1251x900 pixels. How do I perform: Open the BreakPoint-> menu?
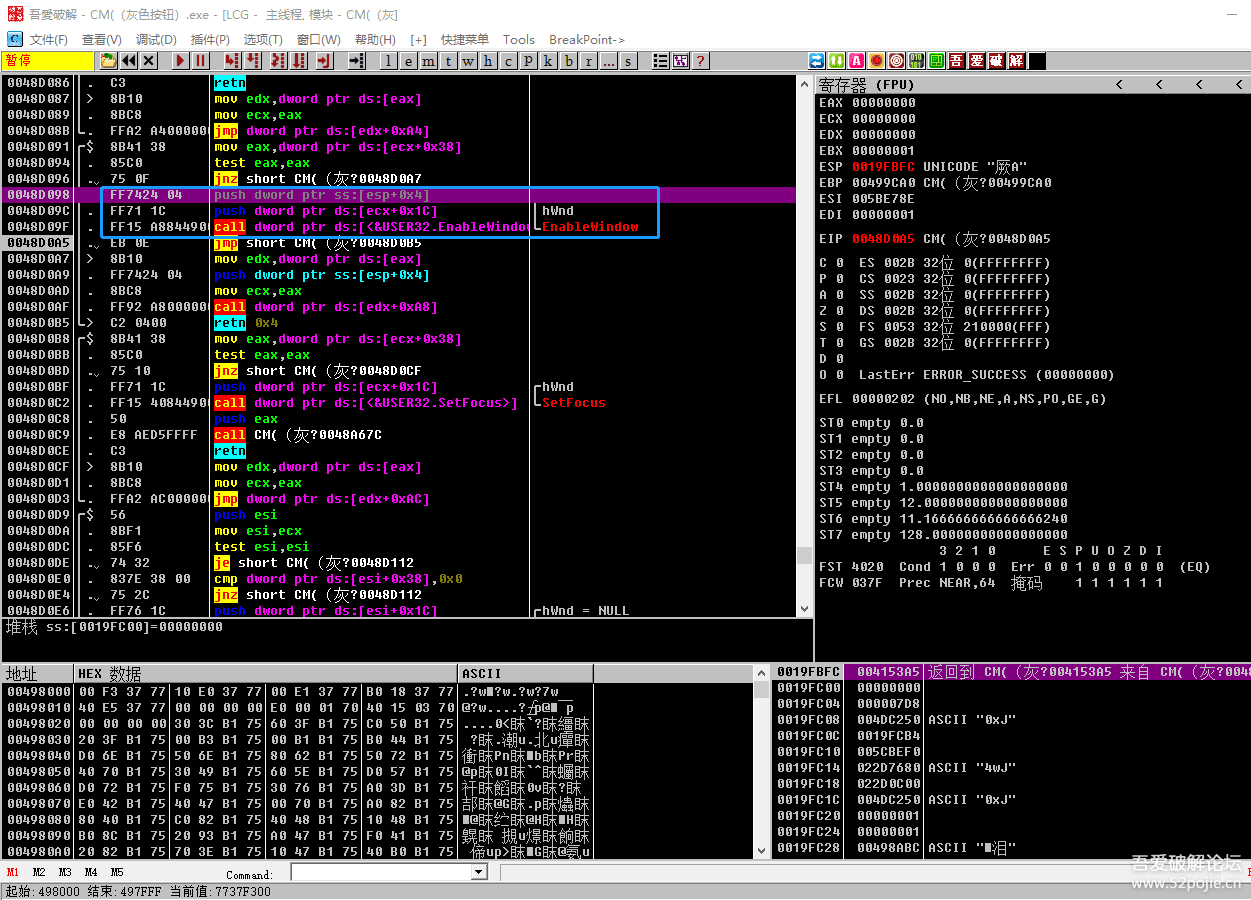click(587, 39)
